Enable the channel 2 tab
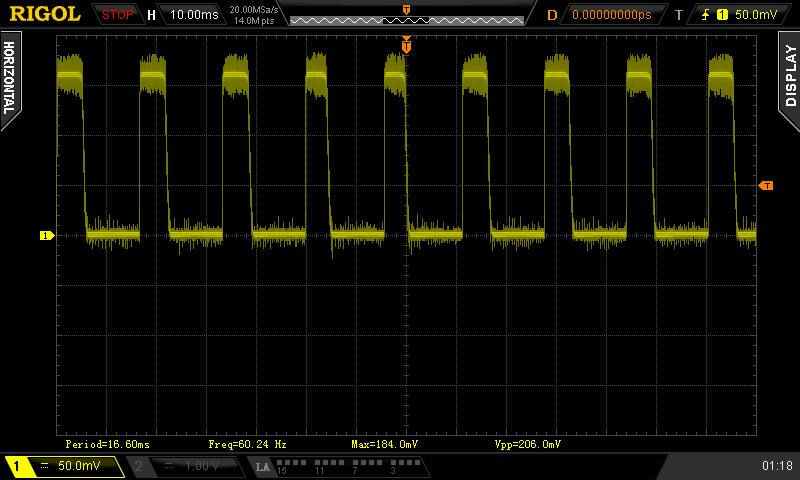This screenshot has height=480, width=800. coord(138,466)
